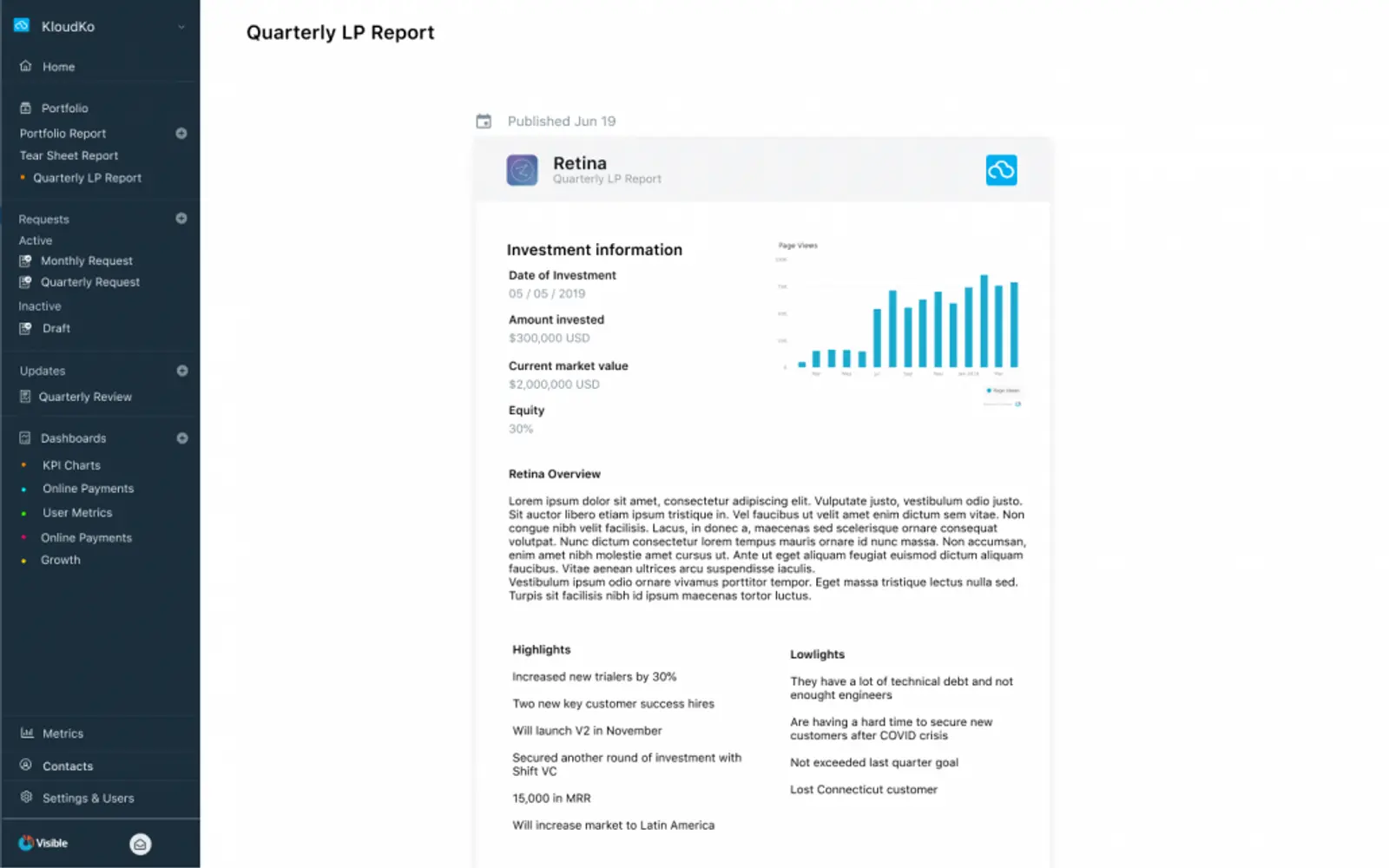Open Portfolio Report in the sidebar

[x=63, y=134]
